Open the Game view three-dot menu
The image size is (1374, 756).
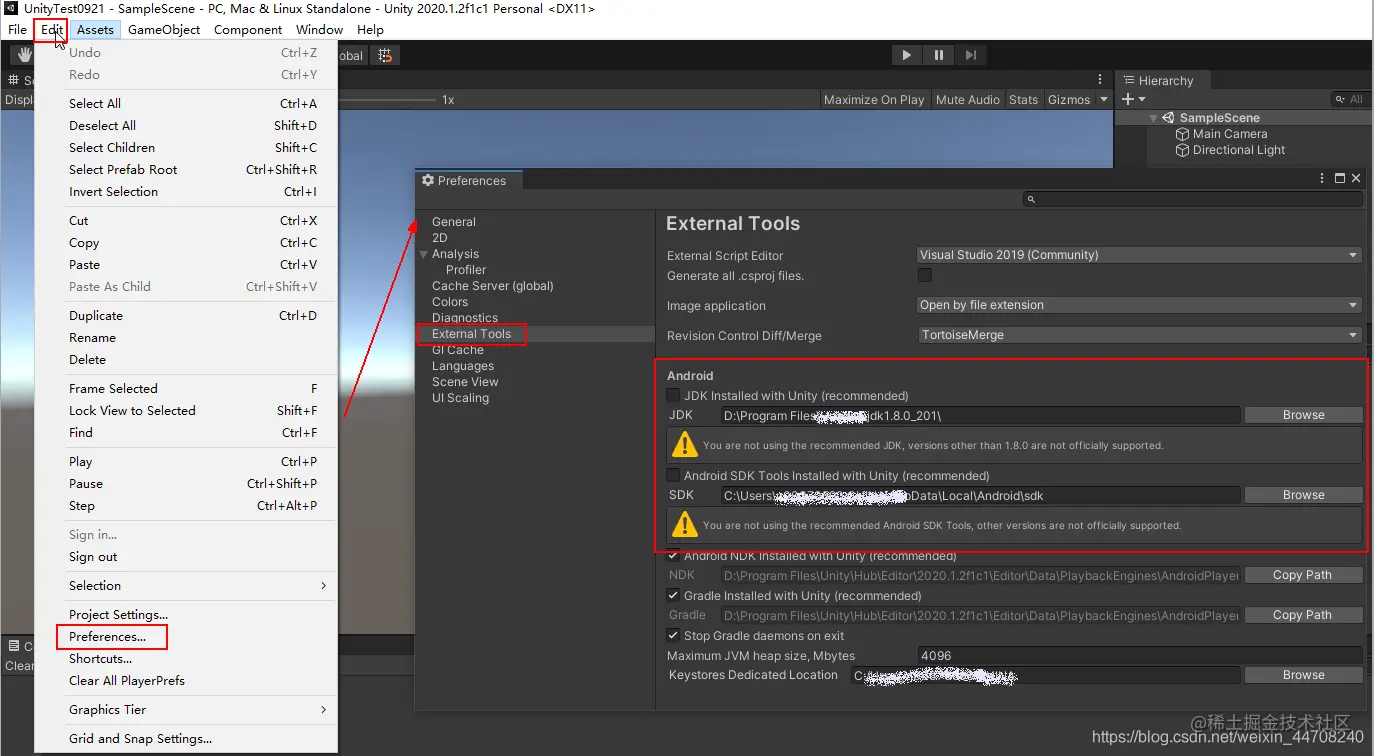pos(1100,78)
